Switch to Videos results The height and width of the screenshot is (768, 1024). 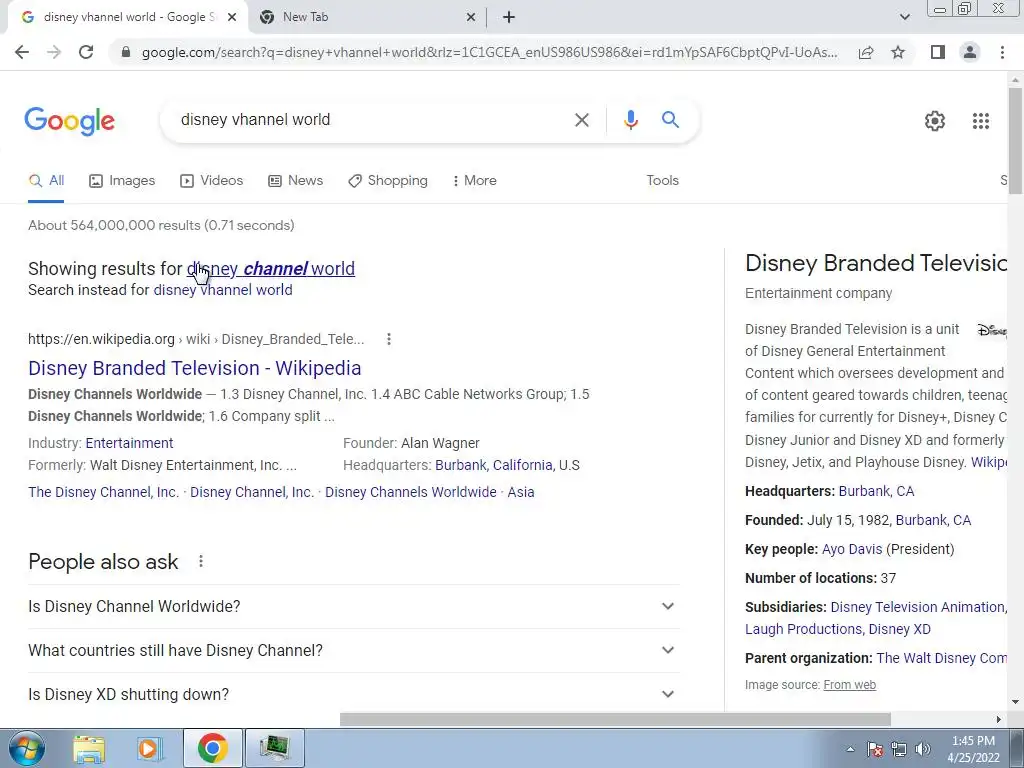pyautogui.click(x=212, y=181)
